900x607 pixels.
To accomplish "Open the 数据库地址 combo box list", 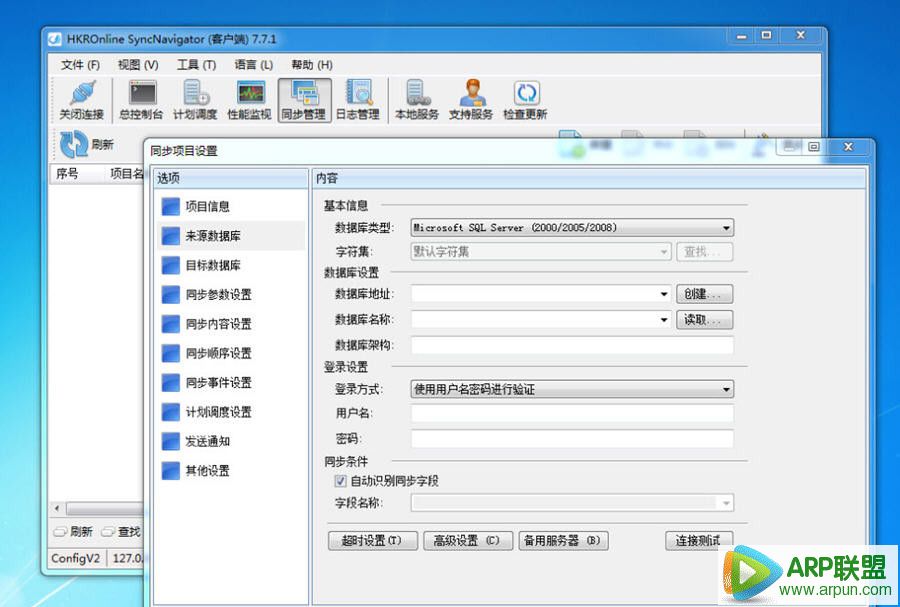I will (x=664, y=295).
